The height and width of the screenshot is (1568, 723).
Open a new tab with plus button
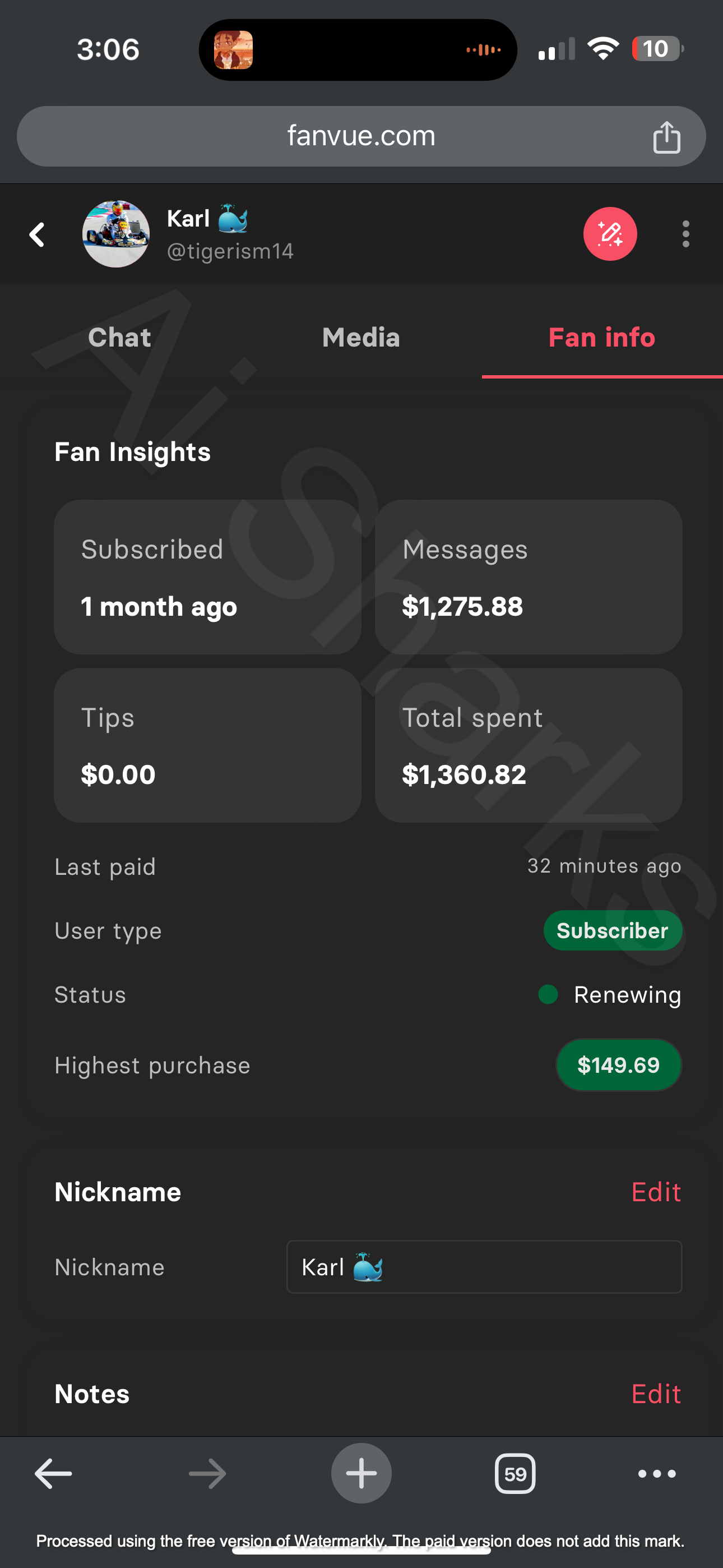click(x=361, y=1473)
